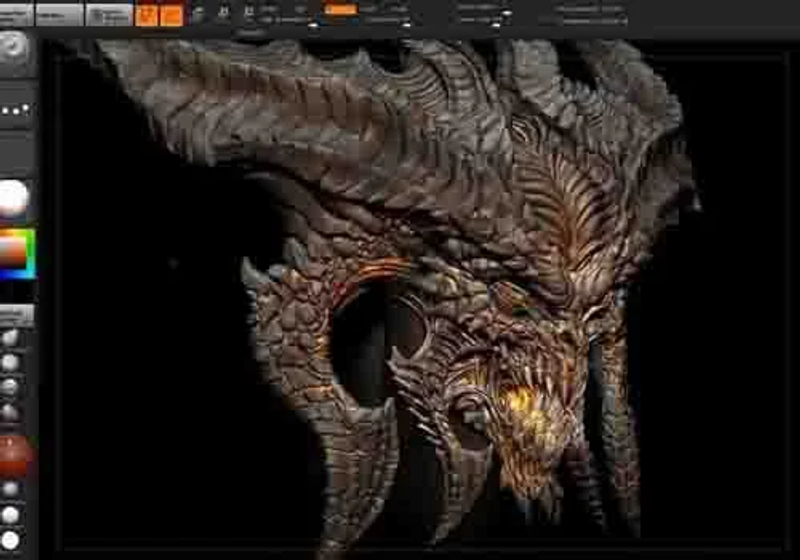800x560 pixels.
Task: Toggle the orange Draw mode button
Action: 171,15
